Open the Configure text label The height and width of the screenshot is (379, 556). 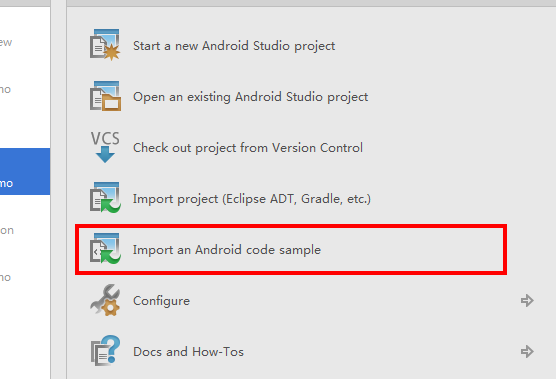point(161,301)
